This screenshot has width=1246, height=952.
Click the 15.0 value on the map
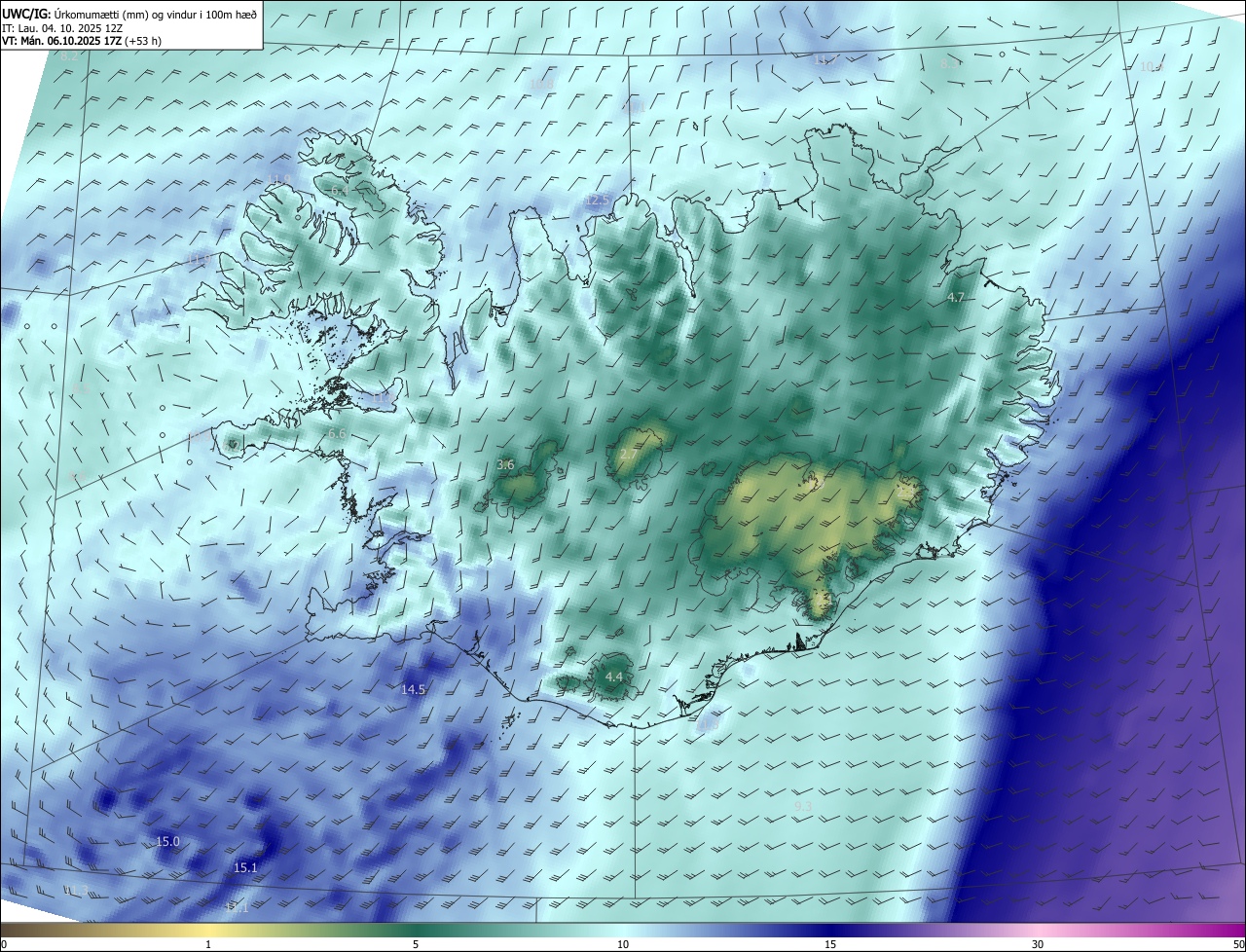click(167, 841)
